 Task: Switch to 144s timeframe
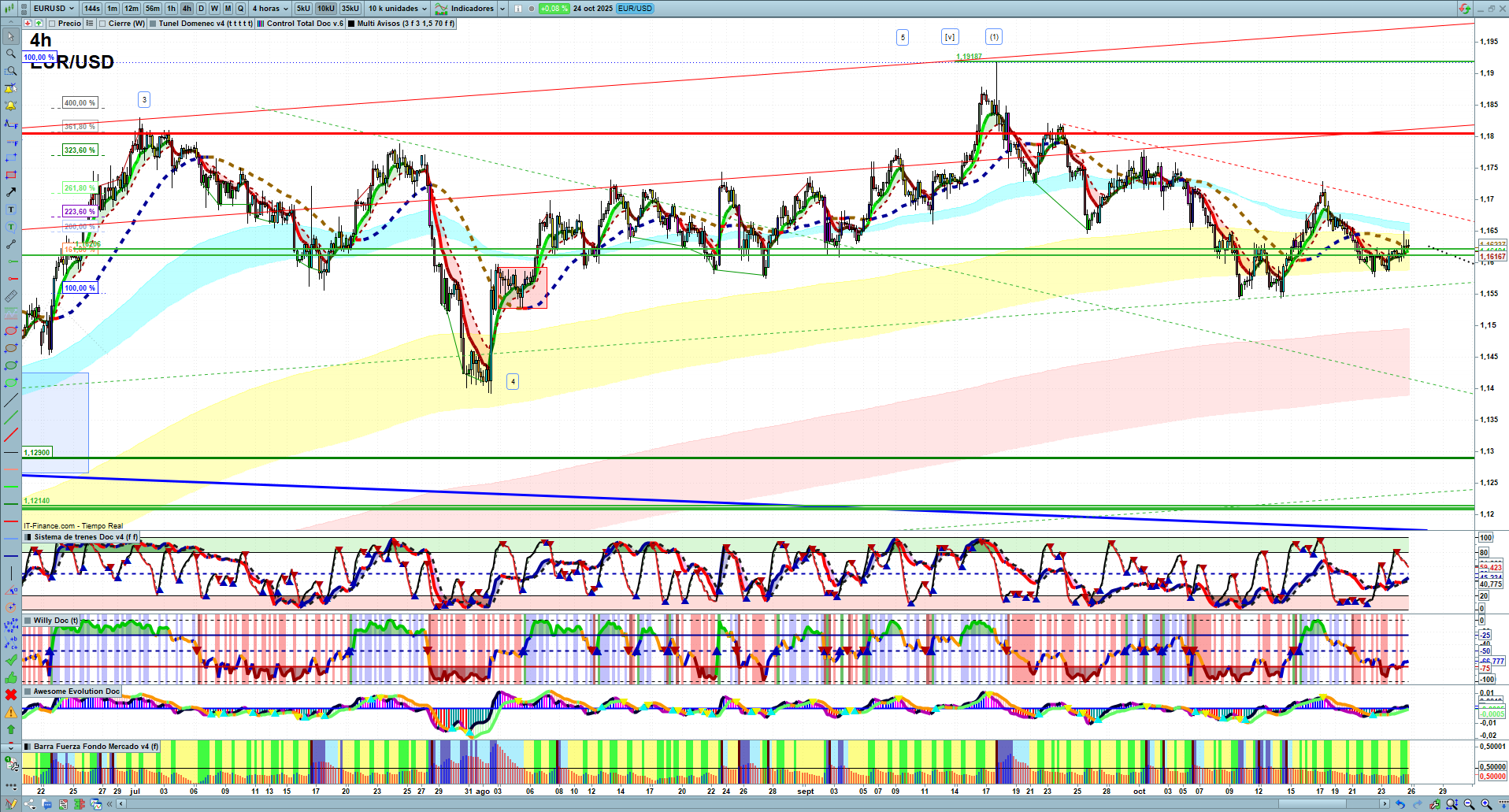[x=92, y=9]
